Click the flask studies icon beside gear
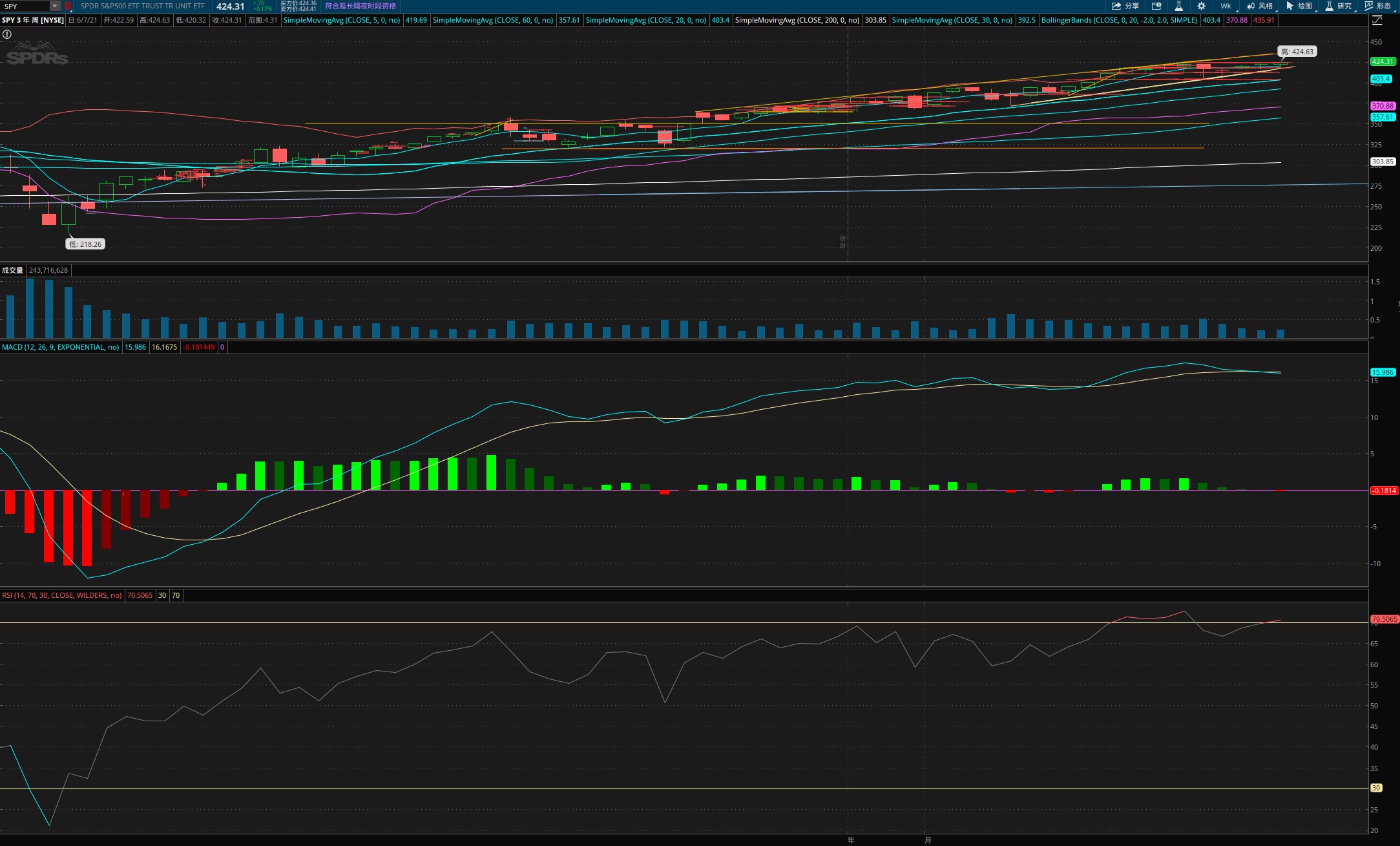This screenshot has height=846, width=1400. [x=1178, y=6]
